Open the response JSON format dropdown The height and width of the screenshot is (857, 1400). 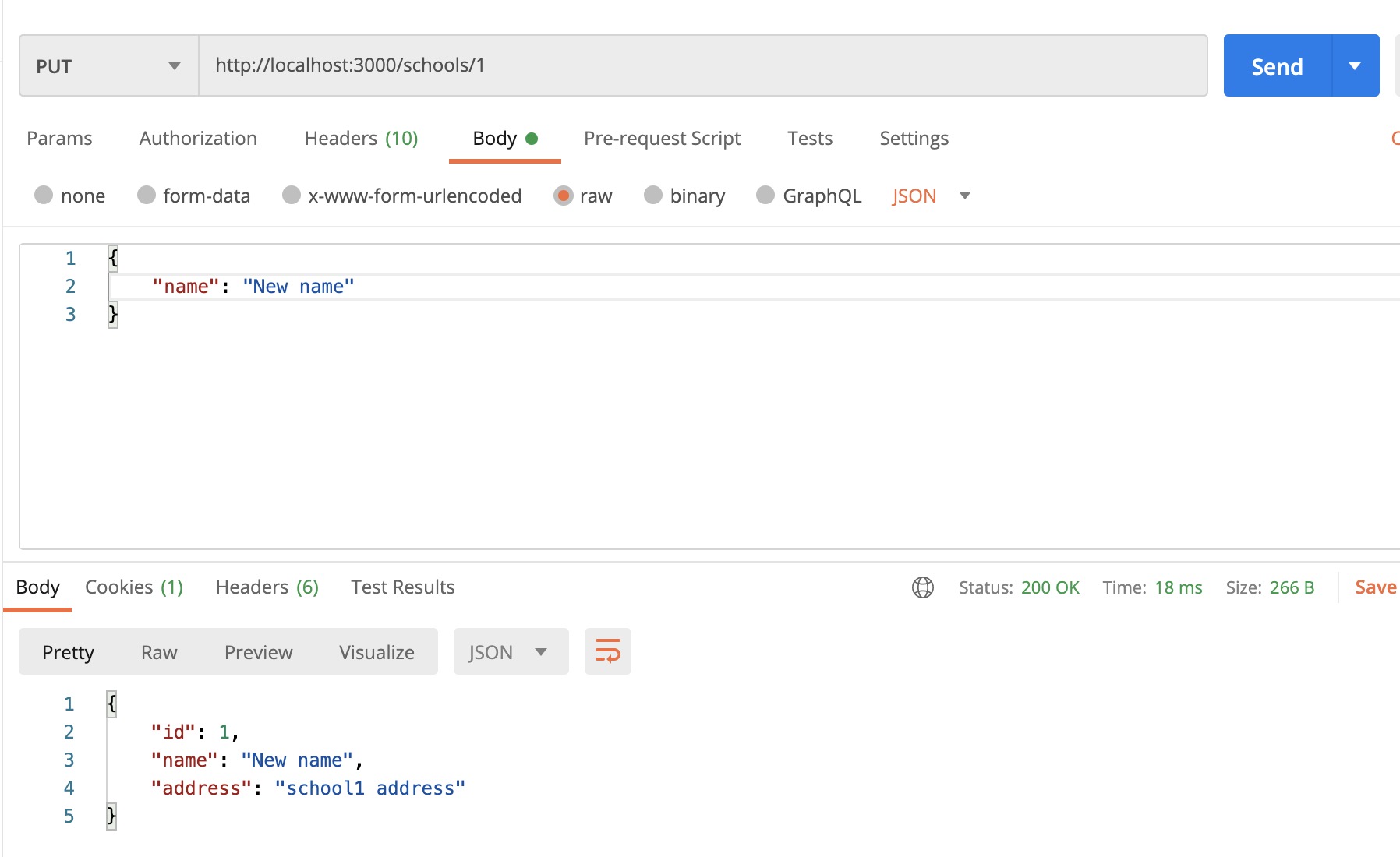tap(511, 651)
